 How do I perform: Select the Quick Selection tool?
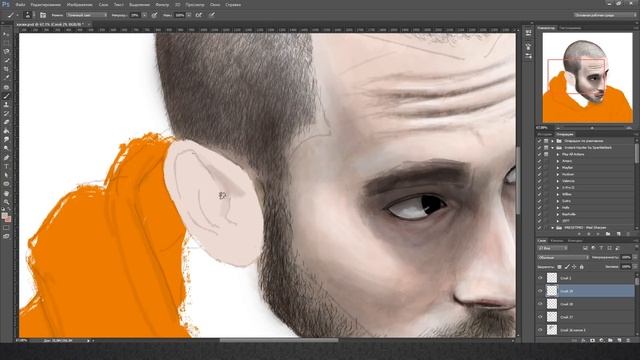pos(6,61)
